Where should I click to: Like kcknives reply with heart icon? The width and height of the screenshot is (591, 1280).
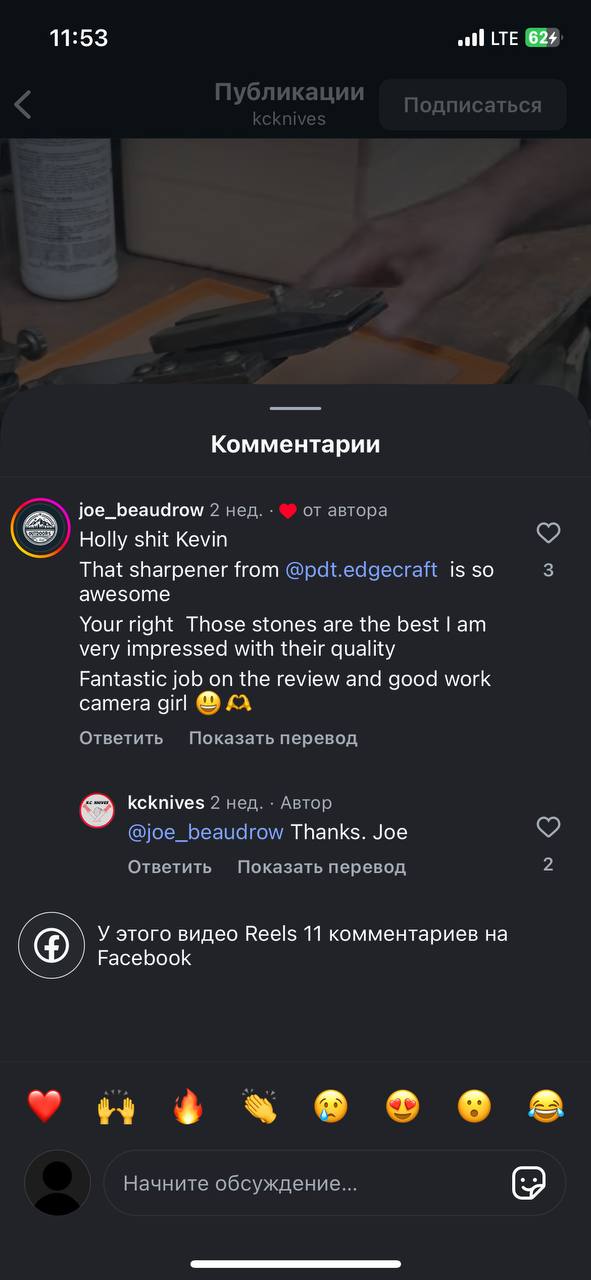548,827
